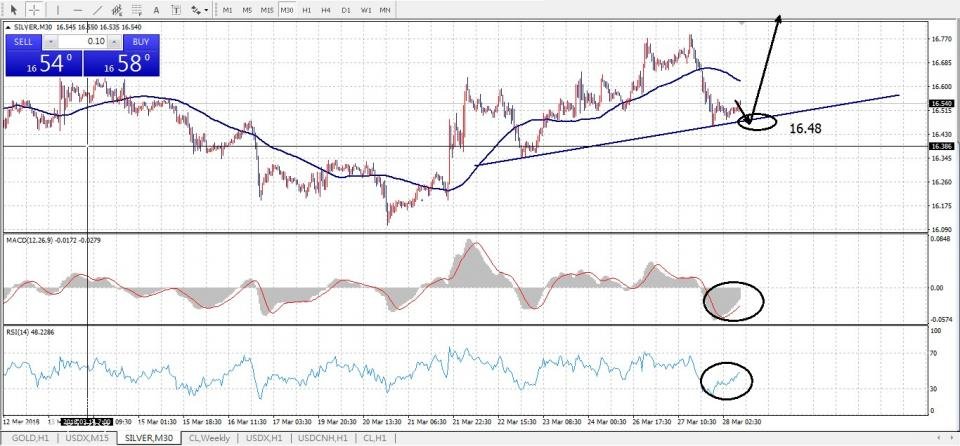
Task: Select the text 'A' tool
Action: 156,10
